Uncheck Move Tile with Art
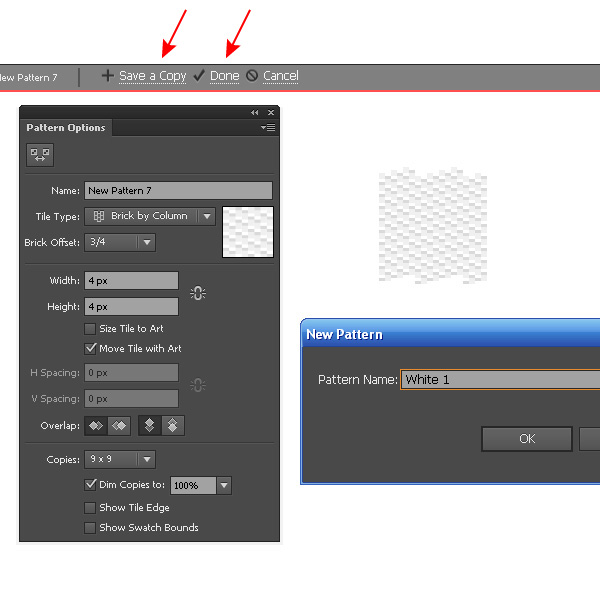600x600 pixels. click(90, 349)
